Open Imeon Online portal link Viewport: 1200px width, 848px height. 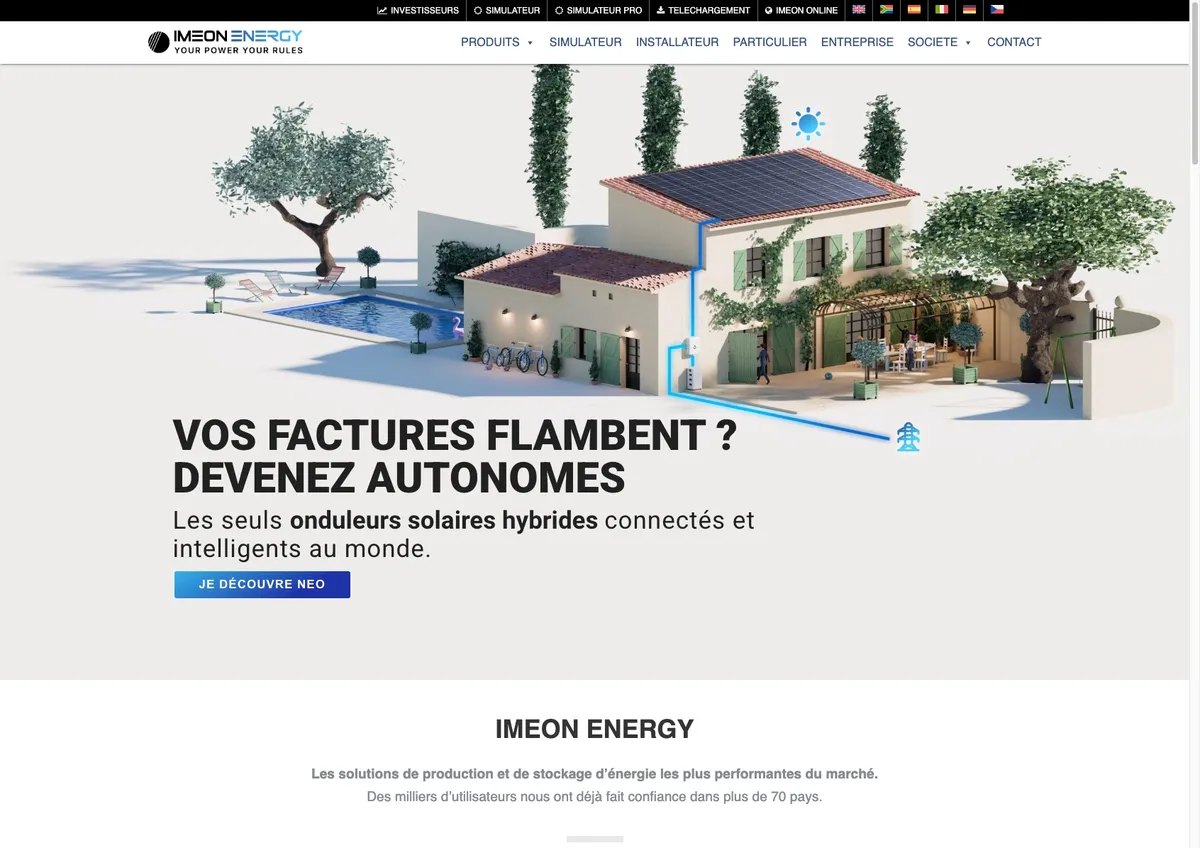coord(802,10)
